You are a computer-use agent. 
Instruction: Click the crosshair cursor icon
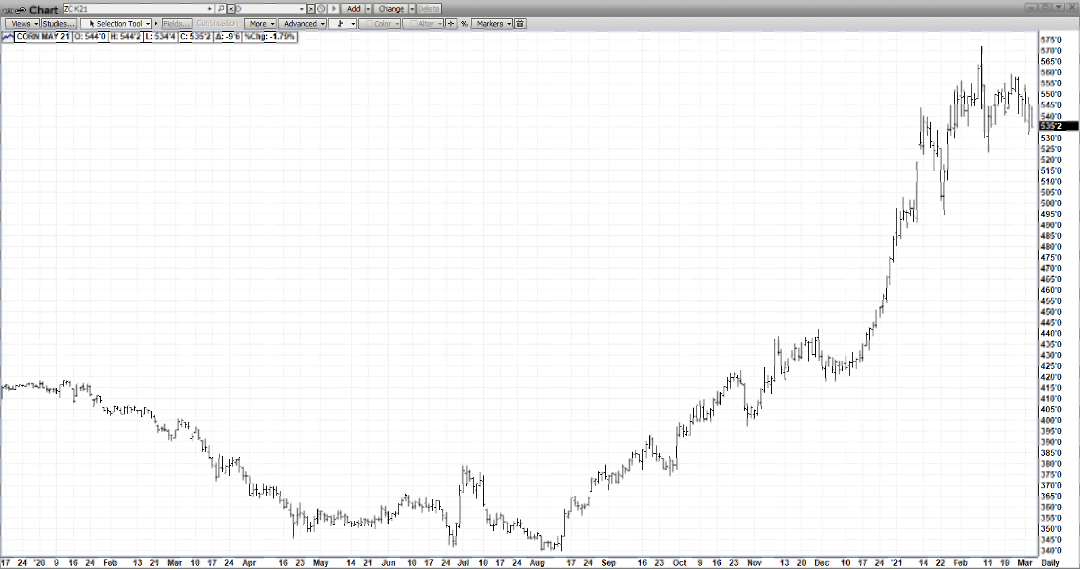[450, 23]
